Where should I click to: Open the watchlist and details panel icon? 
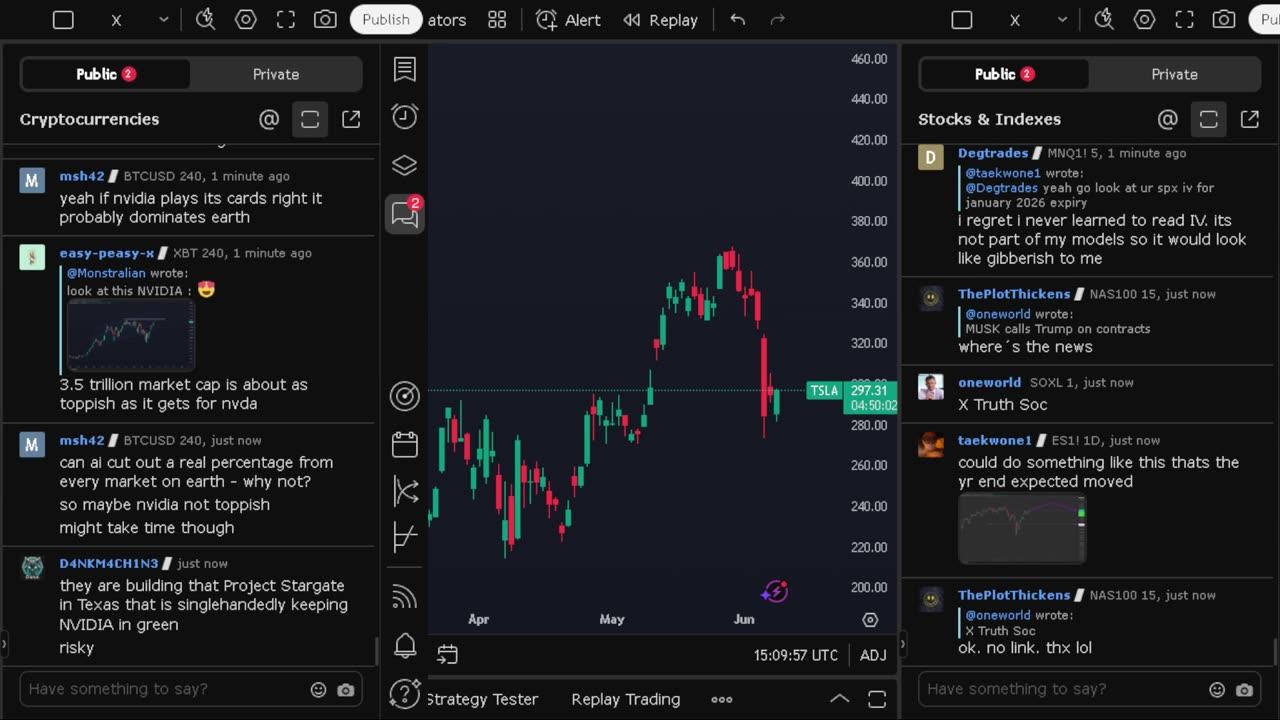click(x=404, y=69)
